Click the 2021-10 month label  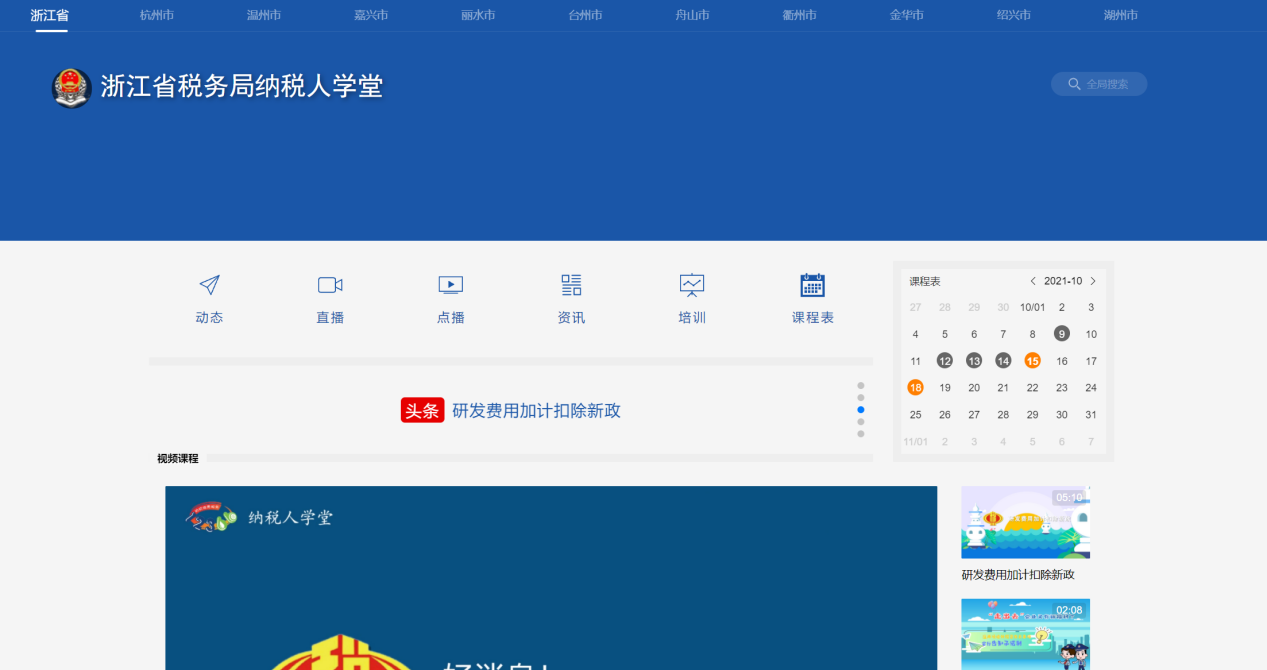coord(1063,281)
